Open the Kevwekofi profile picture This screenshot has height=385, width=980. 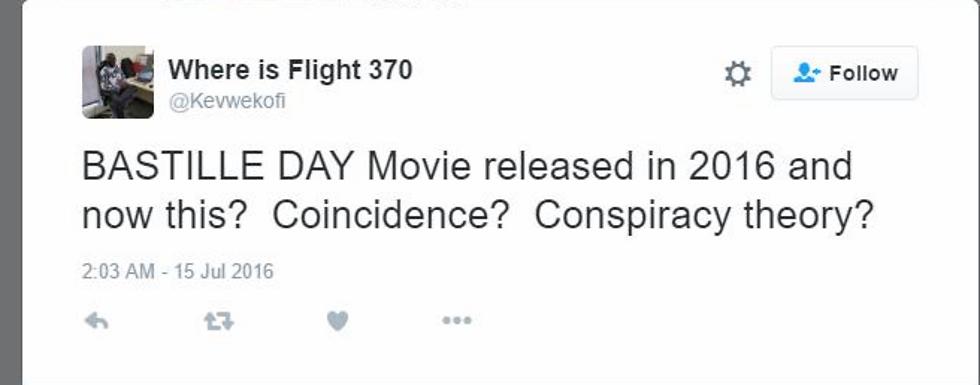(x=118, y=82)
